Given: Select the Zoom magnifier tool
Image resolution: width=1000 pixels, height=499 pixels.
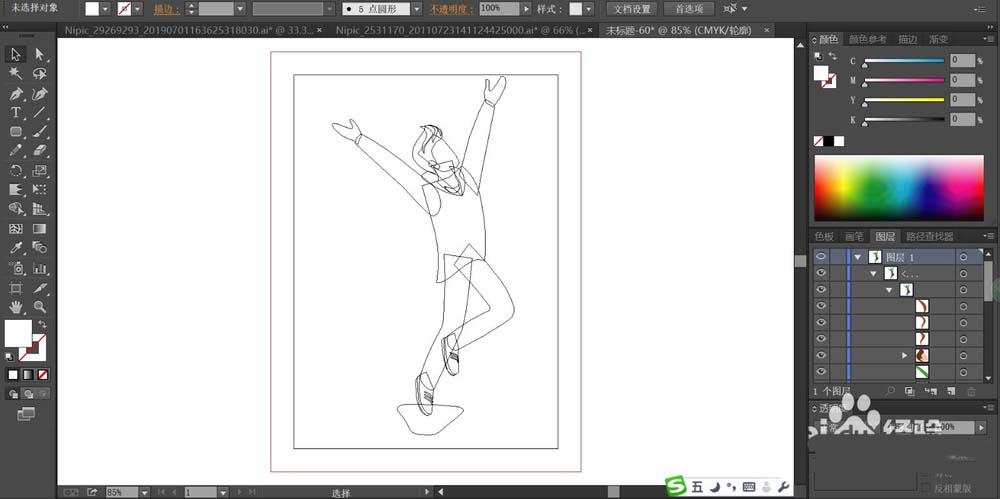Looking at the screenshot, I should [x=40, y=307].
